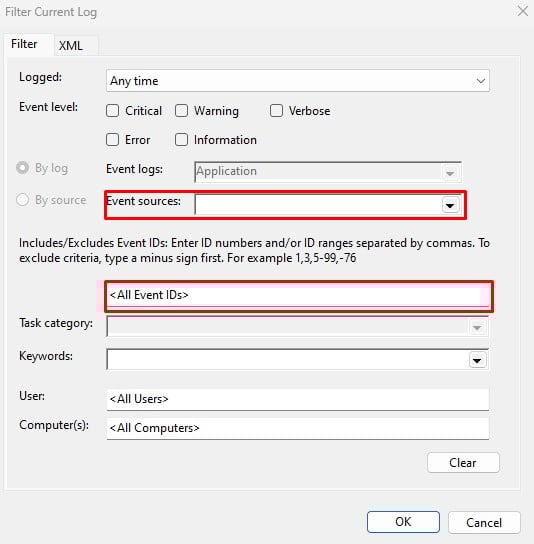Click the All Users input field
This screenshot has height=544, width=534.
coord(298,399)
